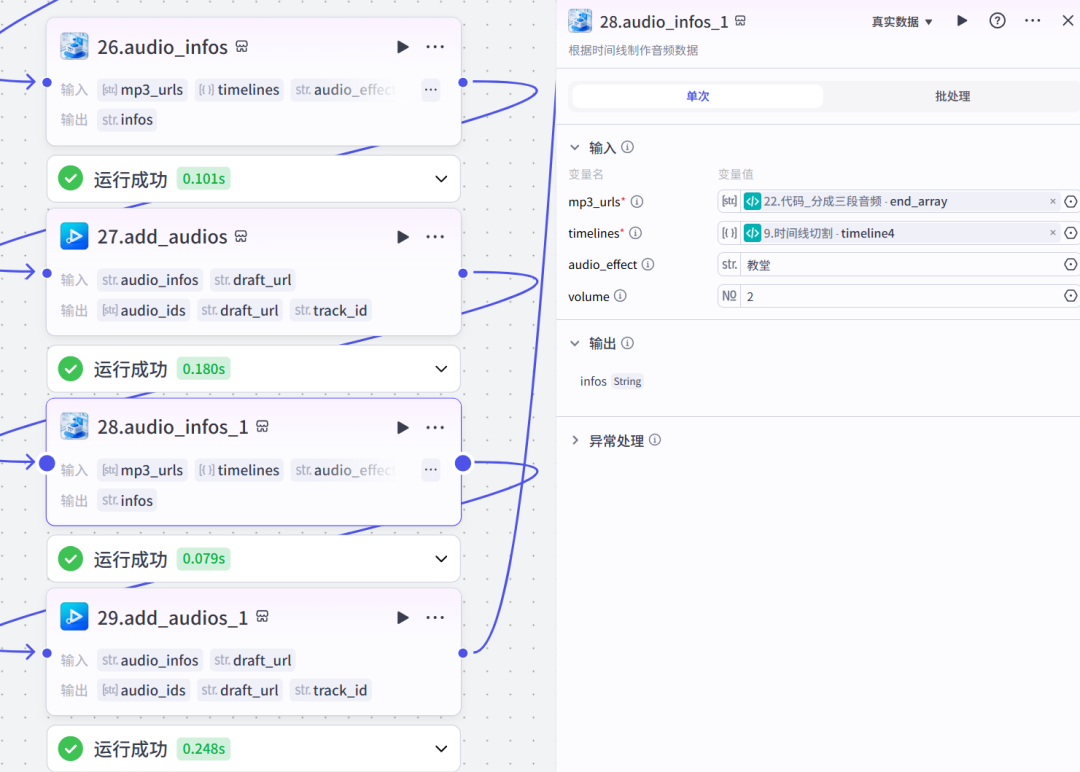Run the 29.add_audios_1 node

click(403, 618)
